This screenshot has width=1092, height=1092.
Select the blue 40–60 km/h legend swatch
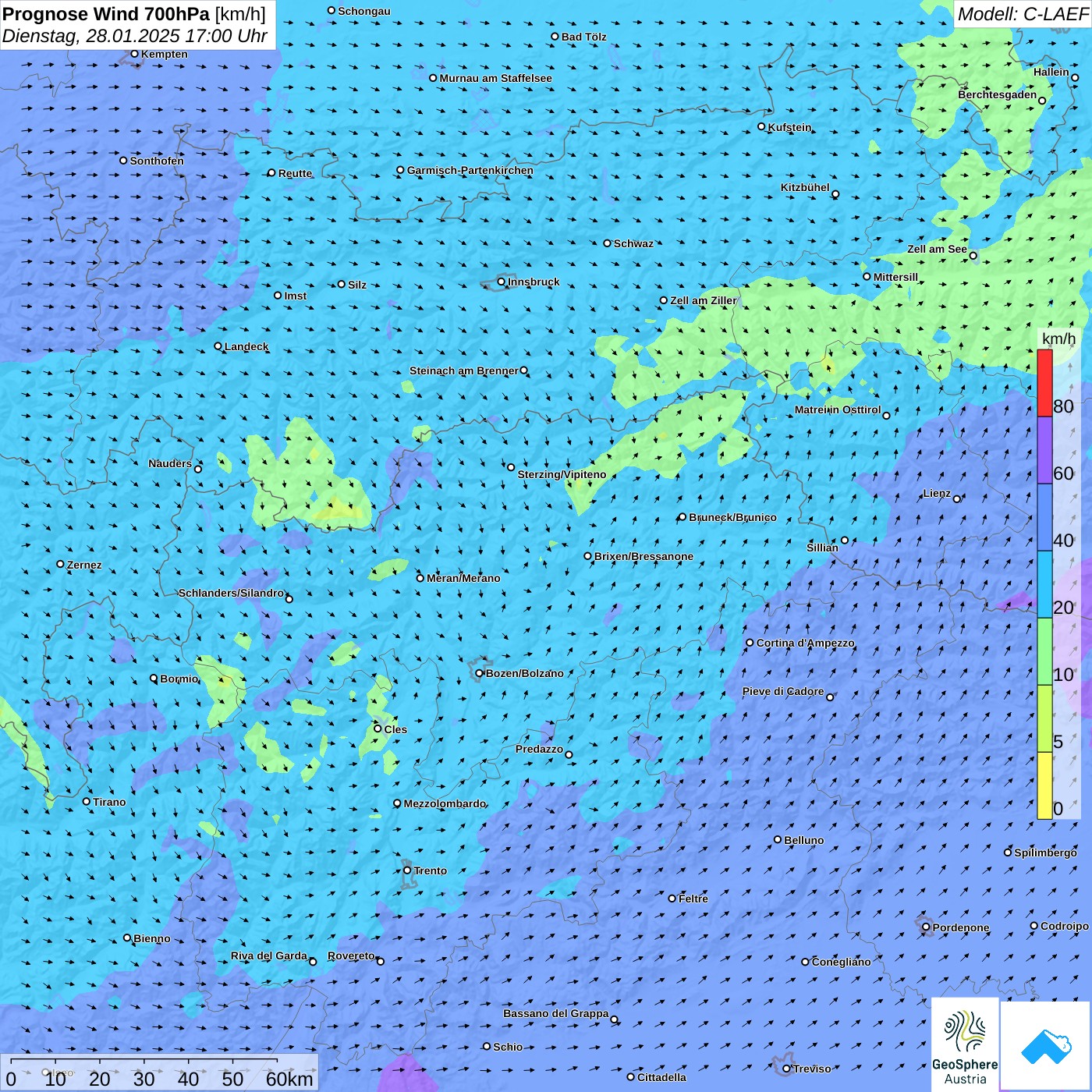(x=1044, y=517)
